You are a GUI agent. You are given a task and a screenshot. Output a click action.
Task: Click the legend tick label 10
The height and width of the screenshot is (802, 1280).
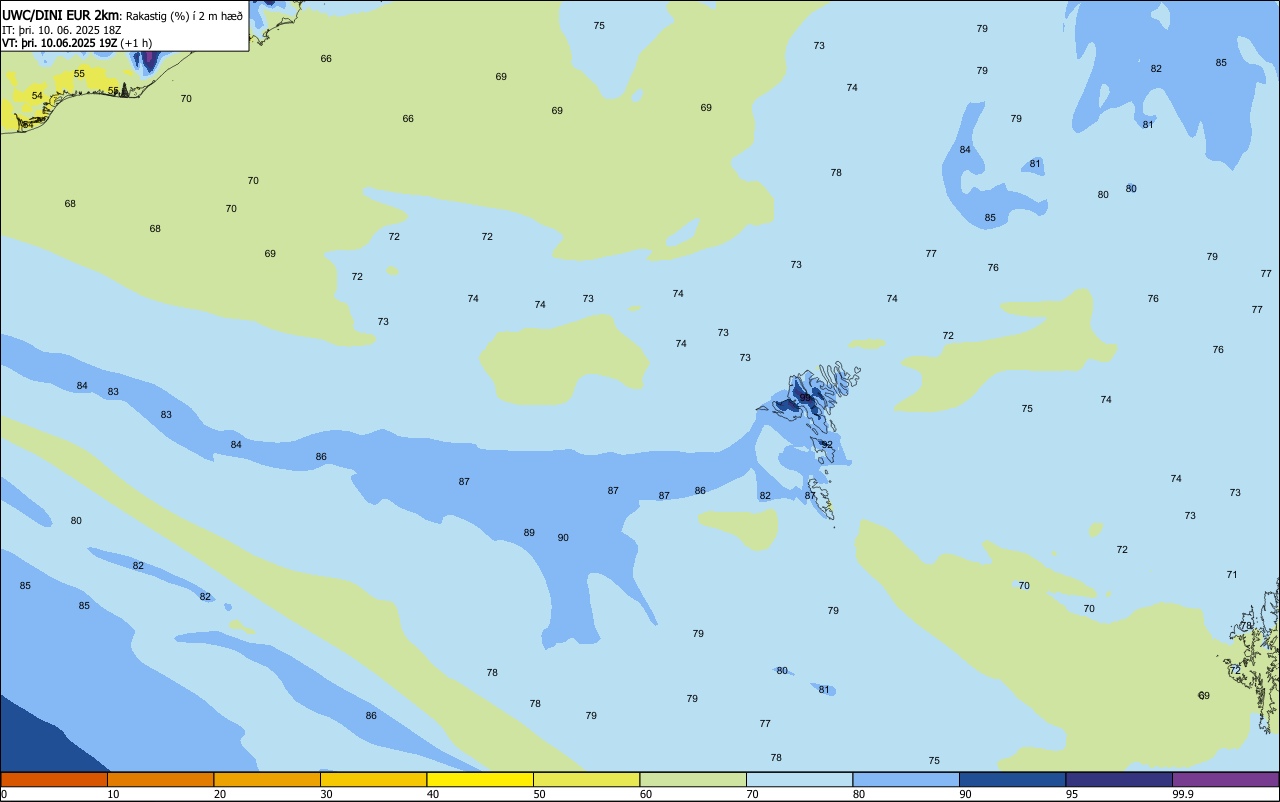point(113,794)
